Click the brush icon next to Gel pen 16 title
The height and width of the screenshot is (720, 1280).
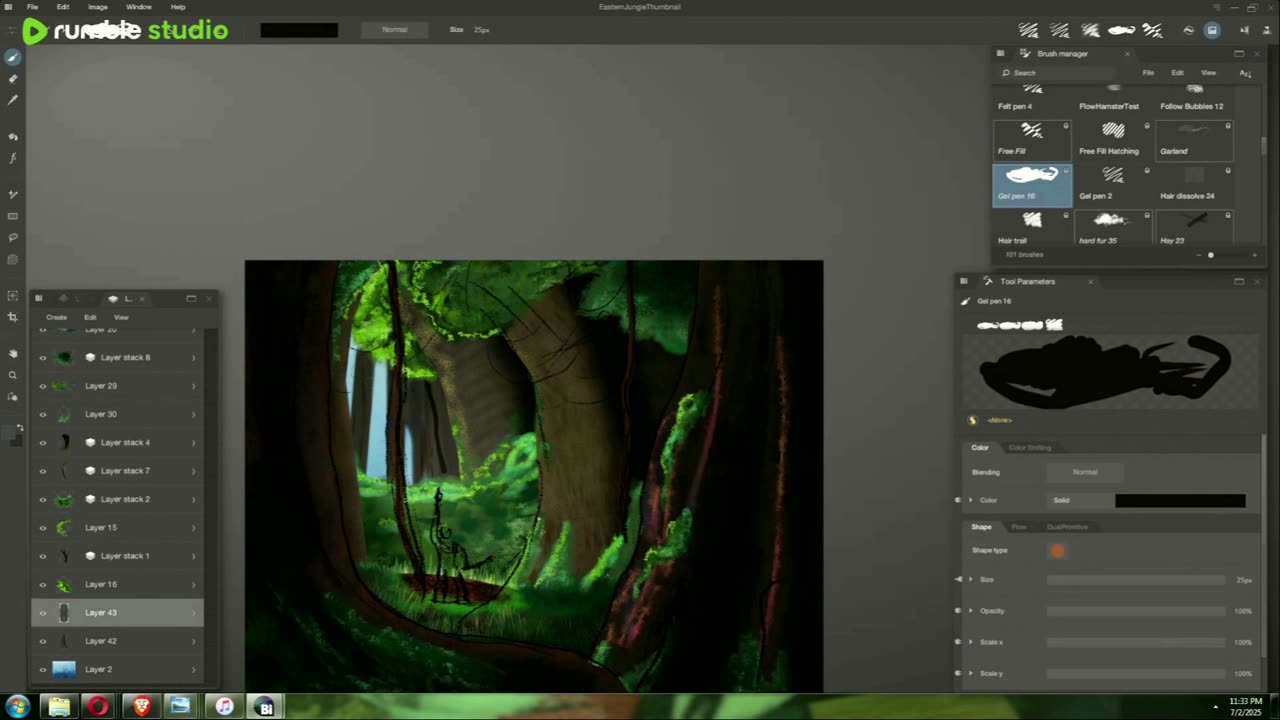[x=966, y=301]
